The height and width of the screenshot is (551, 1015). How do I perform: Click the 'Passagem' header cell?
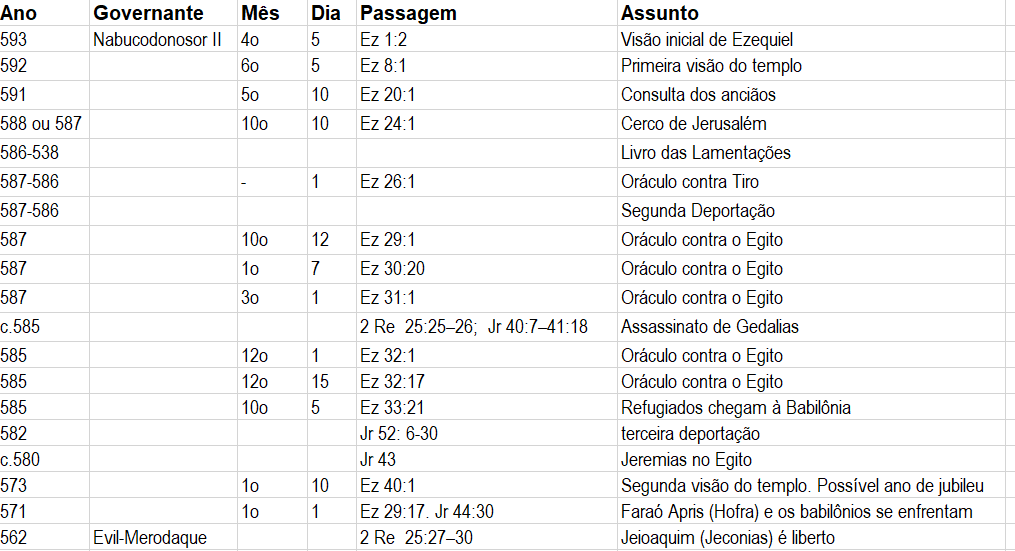tap(407, 13)
